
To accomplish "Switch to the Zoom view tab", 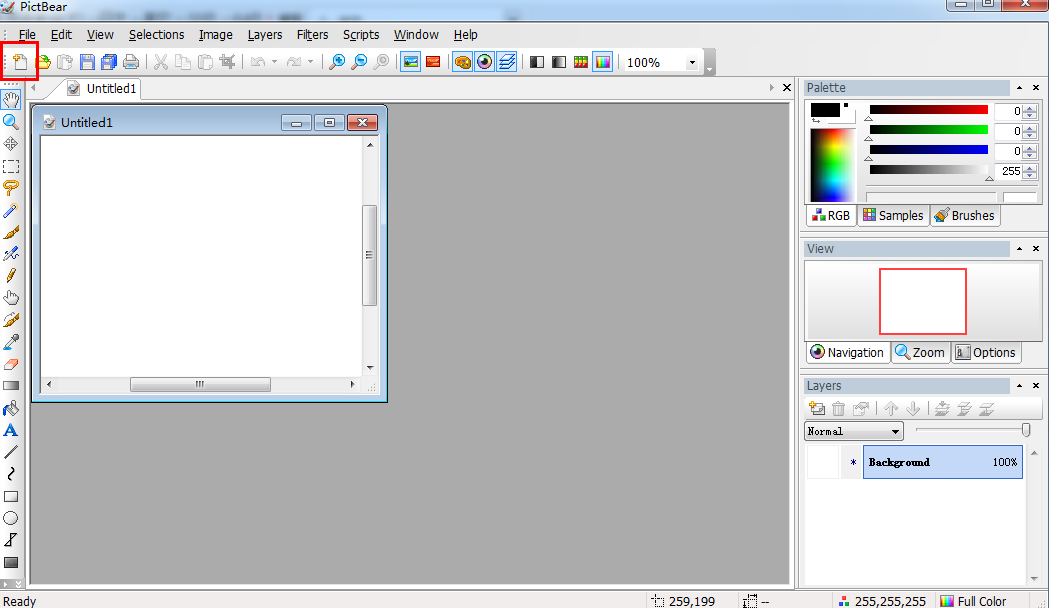I will tap(921, 352).
